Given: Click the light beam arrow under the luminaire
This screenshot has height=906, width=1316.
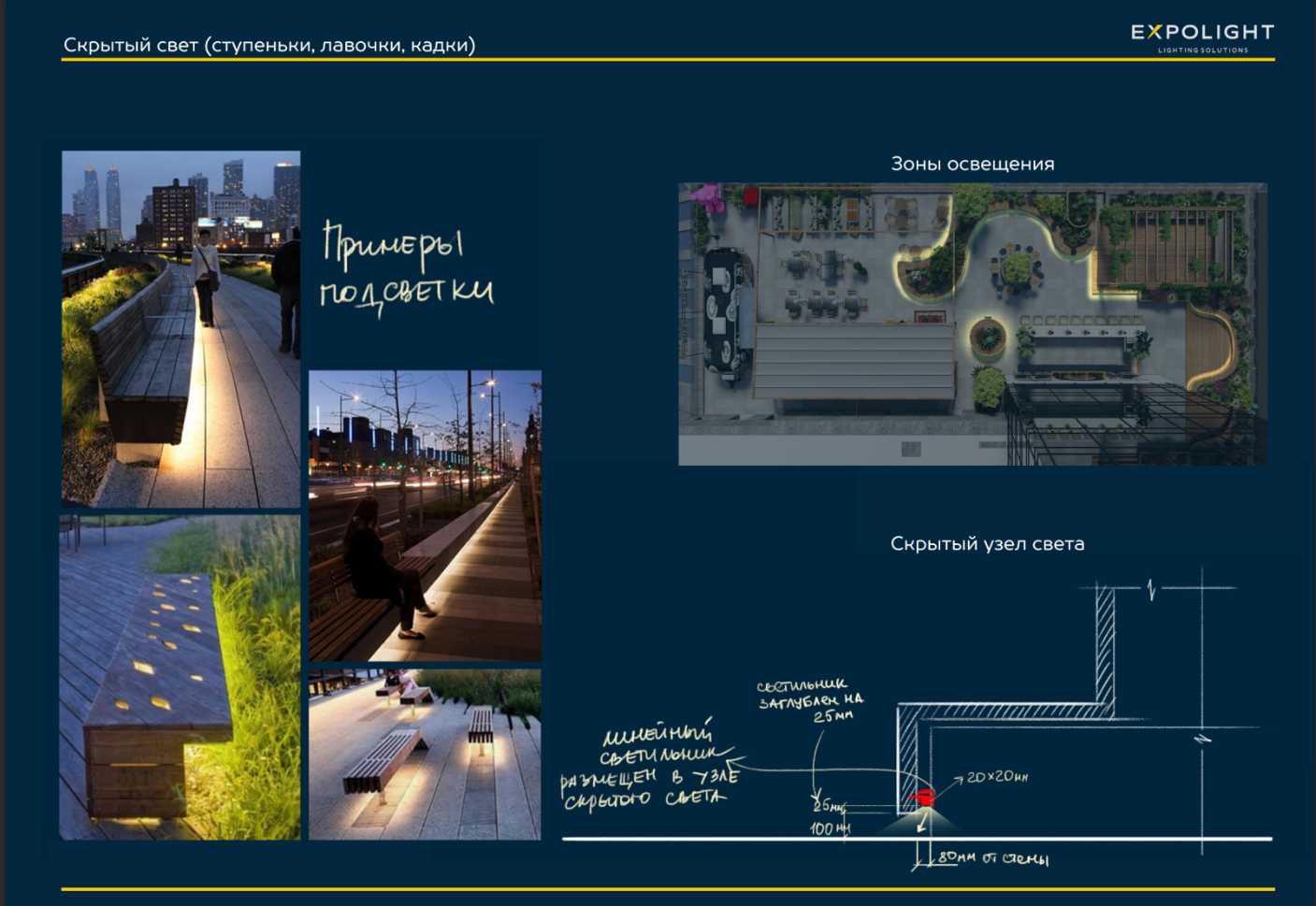Looking at the screenshot, I should tap(923, 824).
